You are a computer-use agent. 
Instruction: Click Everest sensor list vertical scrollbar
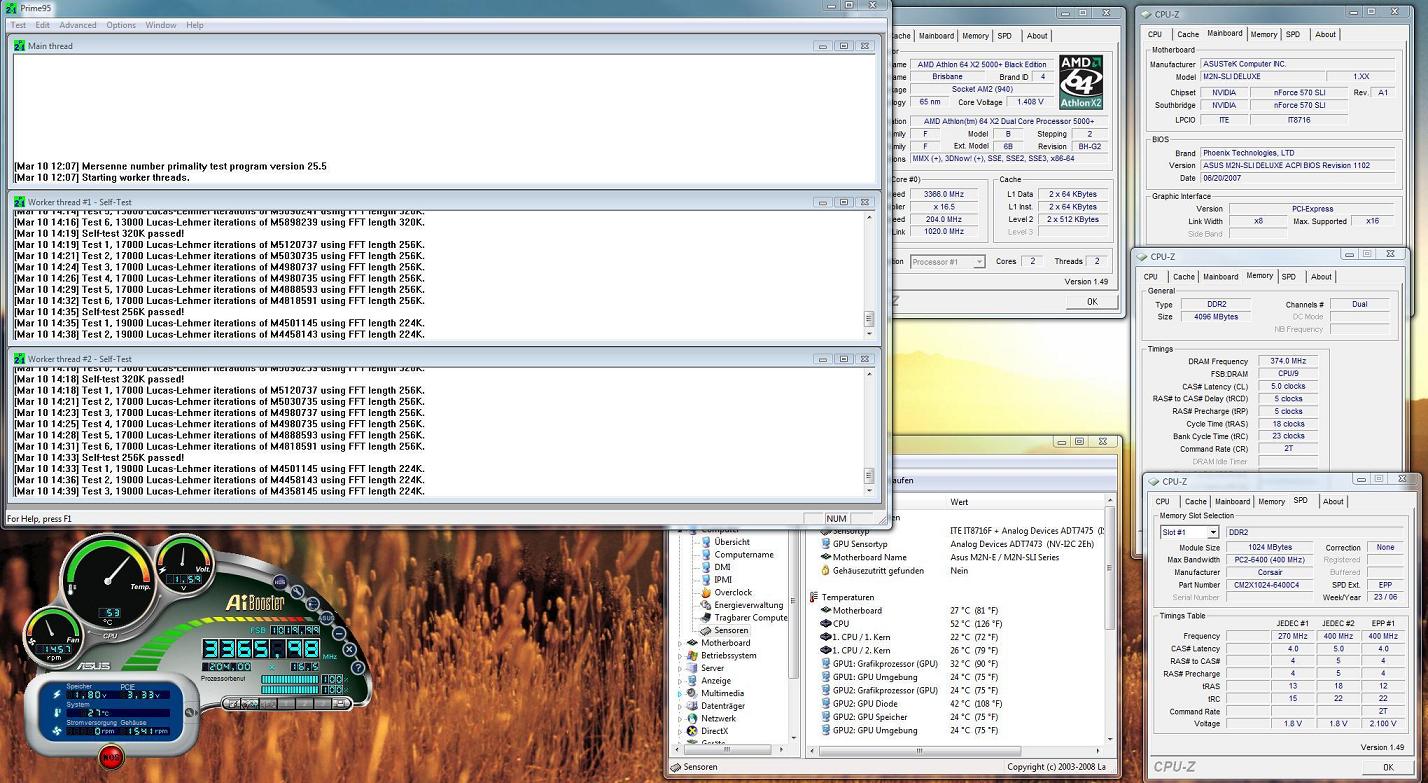click(1110, 620)
